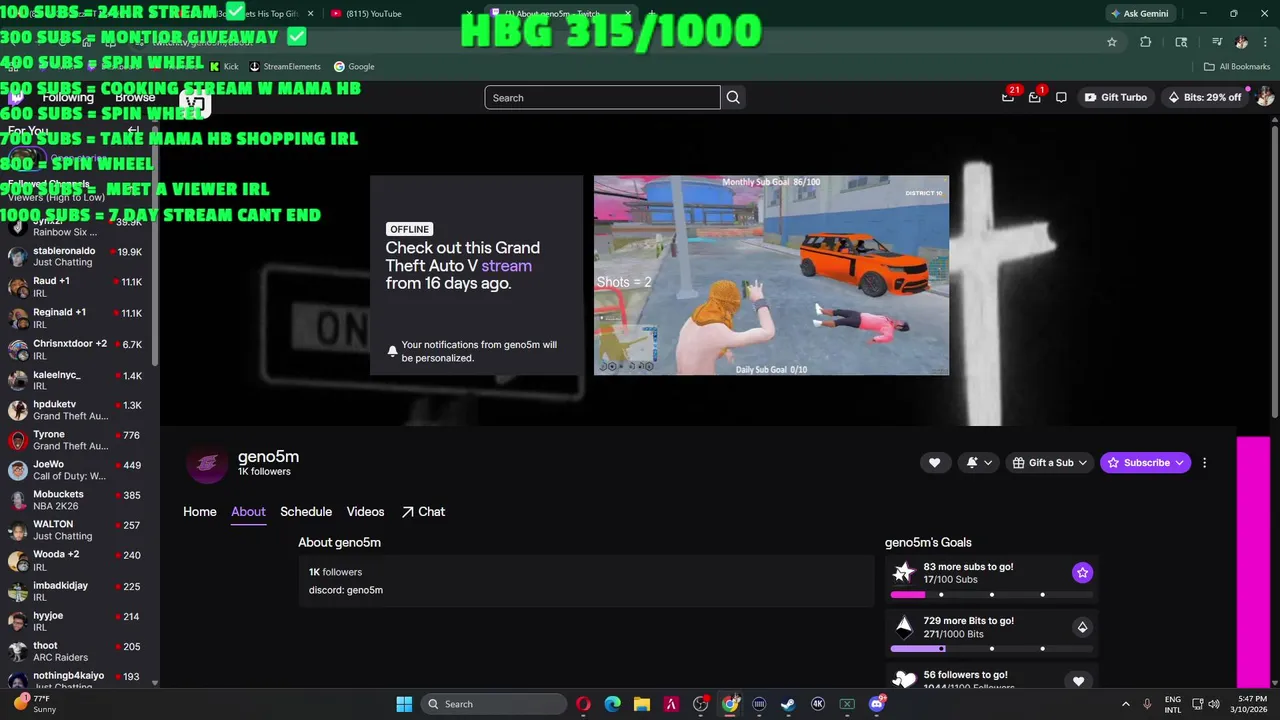Viewport: 1280px width, 720px height.
Task: Click the subs goal progress bar
Action: (x=991, y=595)
